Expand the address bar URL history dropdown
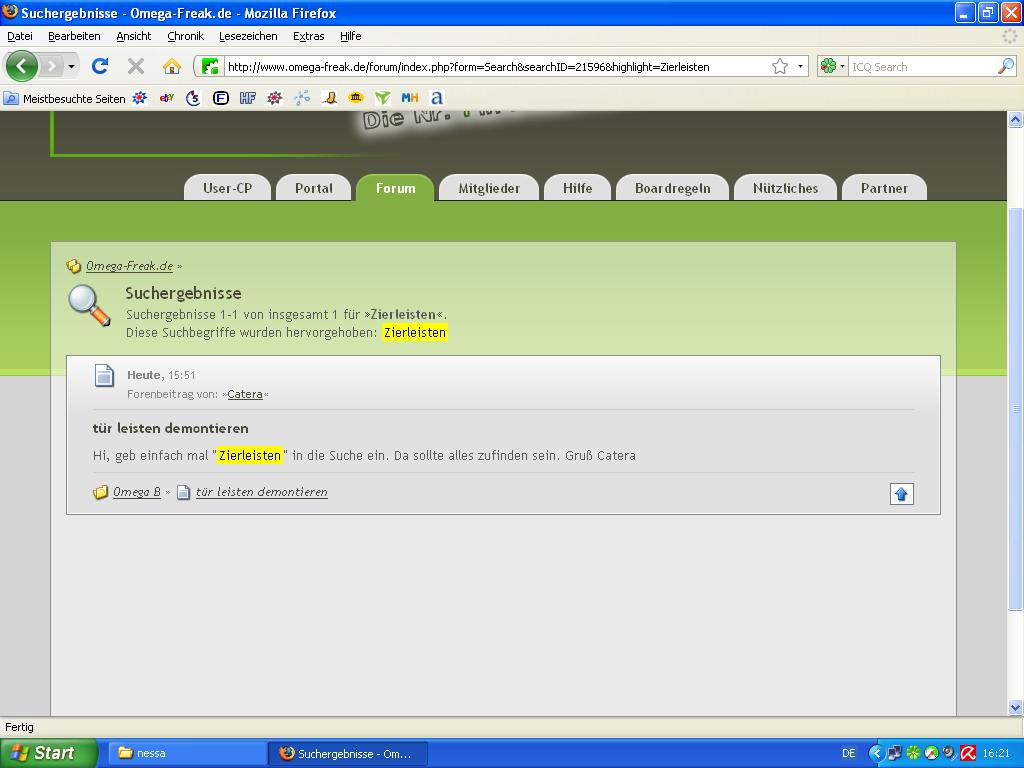The image size is (1024, 768). [800, 67]
